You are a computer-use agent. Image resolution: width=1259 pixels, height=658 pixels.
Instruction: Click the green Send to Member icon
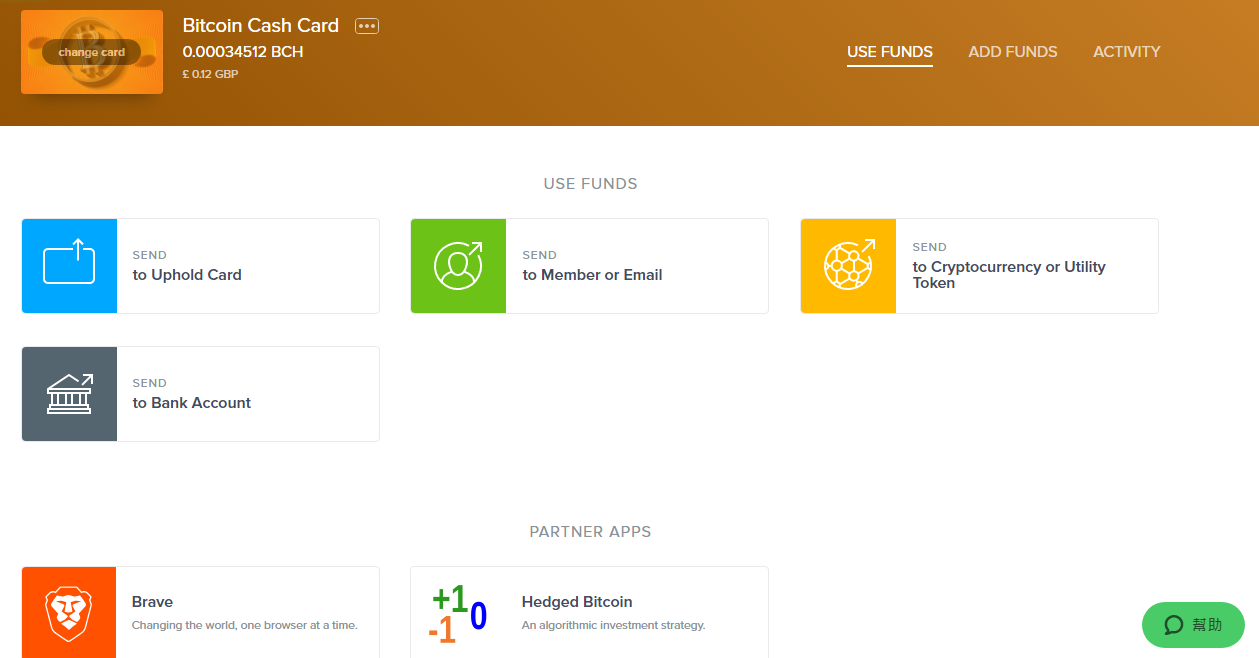click(x=458, y=266)
